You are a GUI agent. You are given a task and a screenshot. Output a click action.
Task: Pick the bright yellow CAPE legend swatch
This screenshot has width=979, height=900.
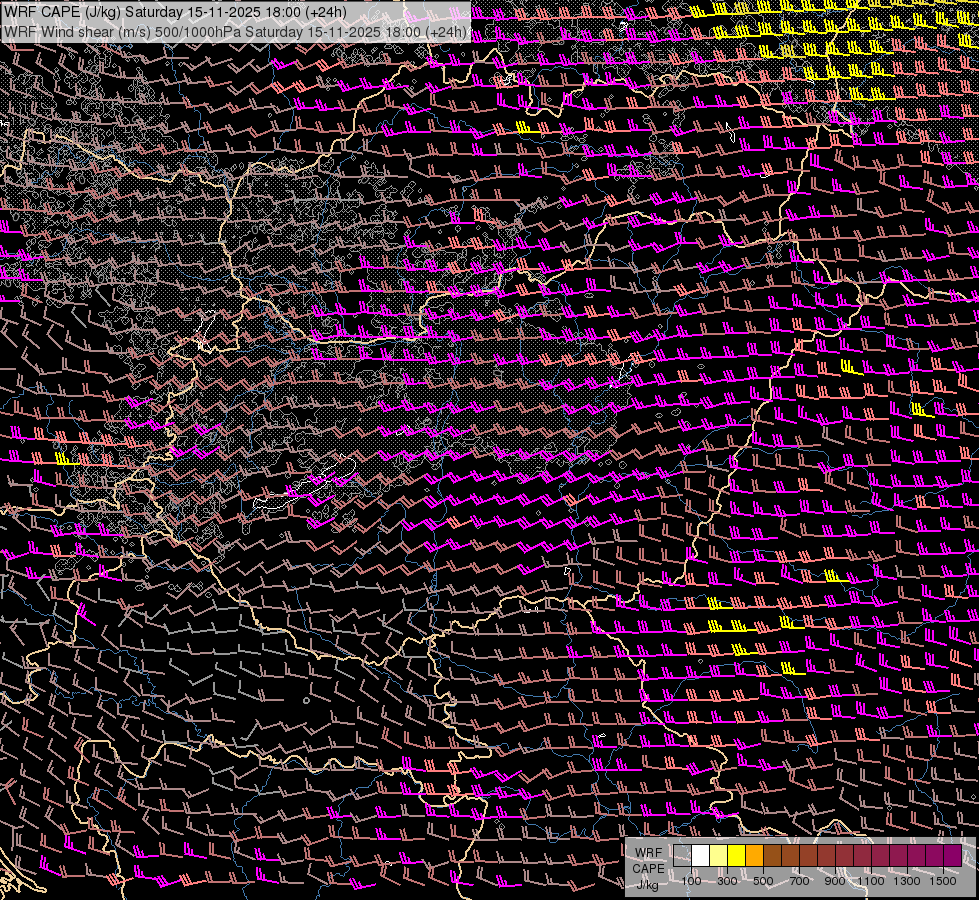(737, 856)
